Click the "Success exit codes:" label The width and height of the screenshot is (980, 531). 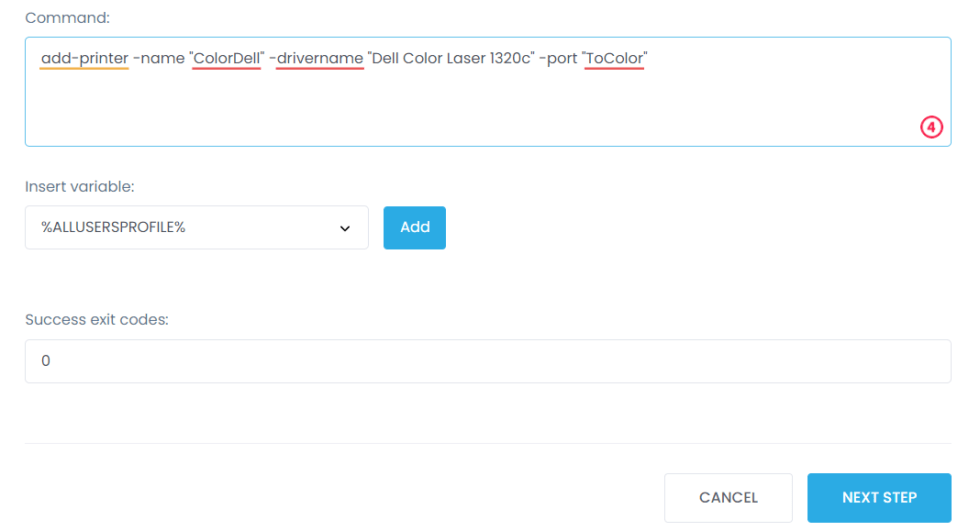point(96,320)
